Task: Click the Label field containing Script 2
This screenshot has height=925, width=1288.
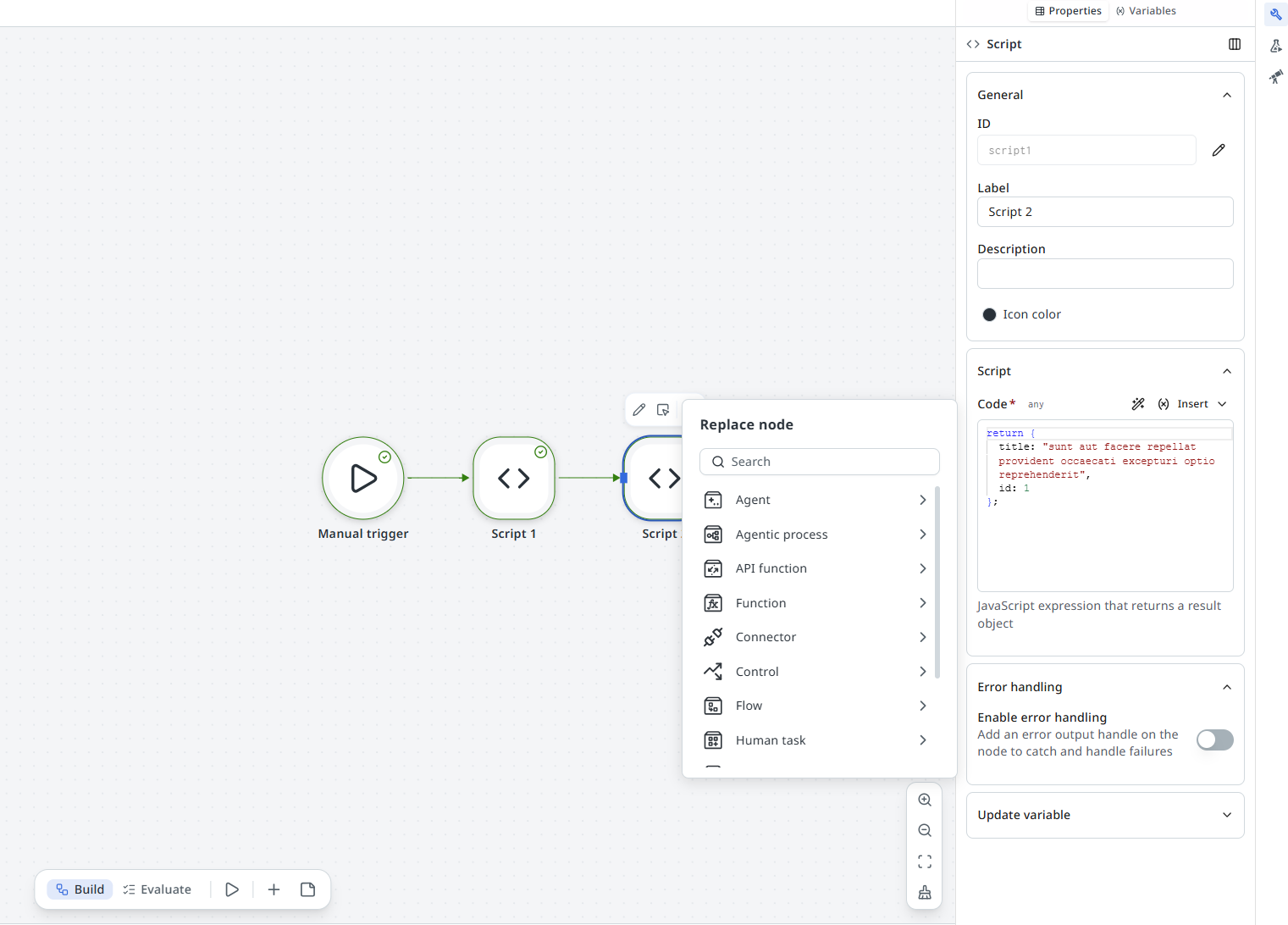Action: click(x=1105, y=212)
